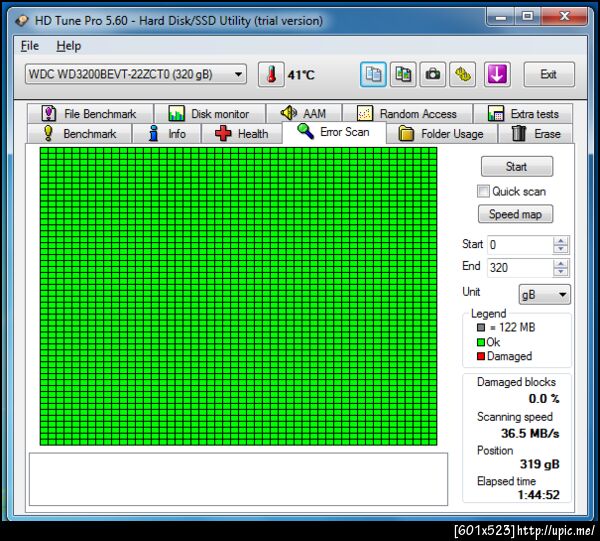This screenshot has height=541, width=600.
Task: Enable the Quick scan checkbox
Action: 483,191
